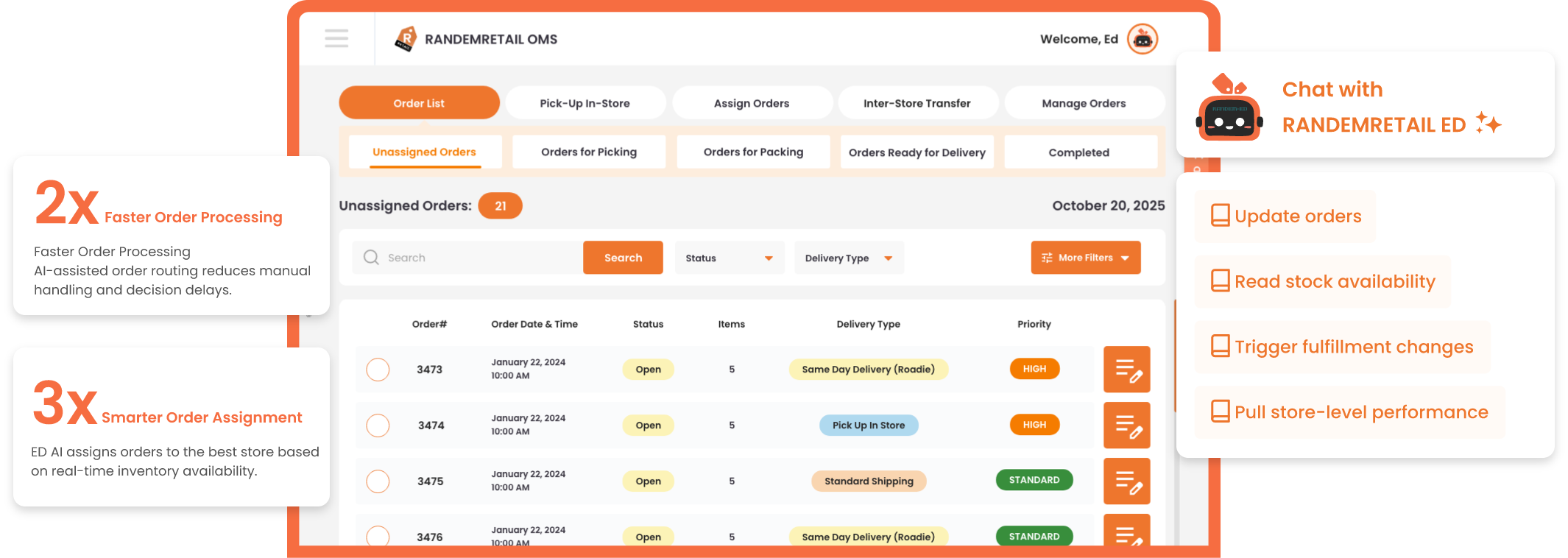Image resolution: width=1568 pixels, height=558 pixels.
Task: Click edit icon for order 3473
Action: pyautogui.click(x=1126, y=370)
